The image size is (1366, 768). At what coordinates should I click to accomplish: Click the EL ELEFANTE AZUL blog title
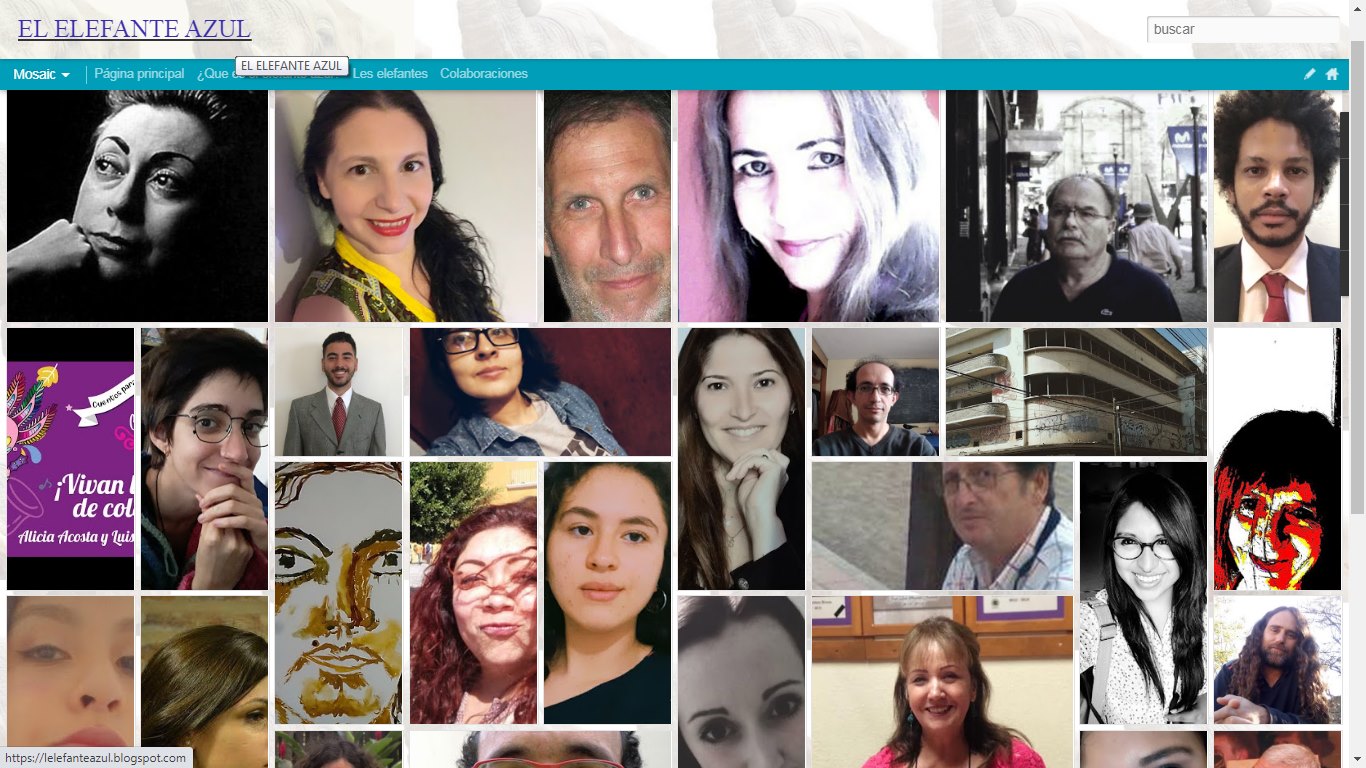coord(134,29)
